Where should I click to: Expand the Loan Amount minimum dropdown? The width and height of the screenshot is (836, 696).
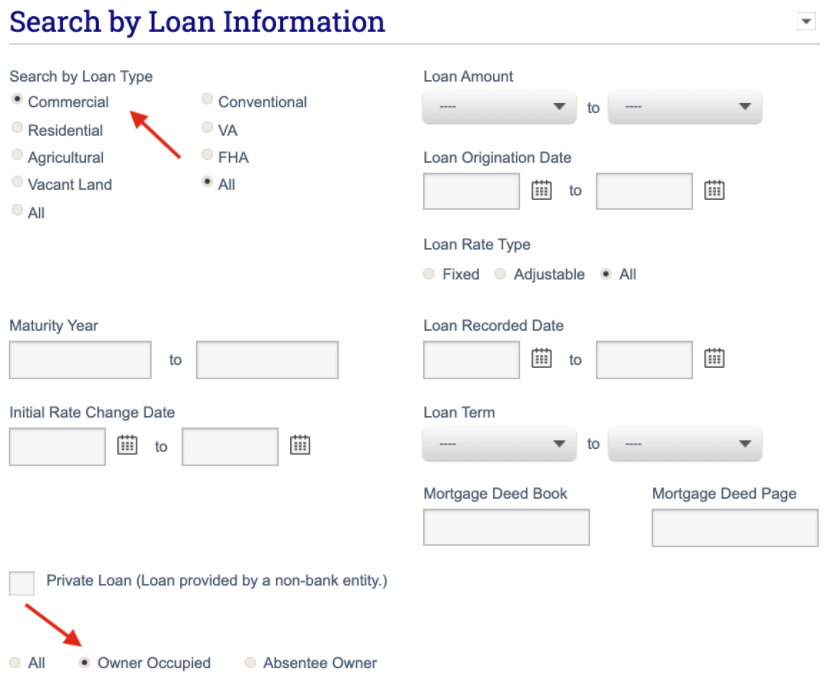tap(499, 107)
